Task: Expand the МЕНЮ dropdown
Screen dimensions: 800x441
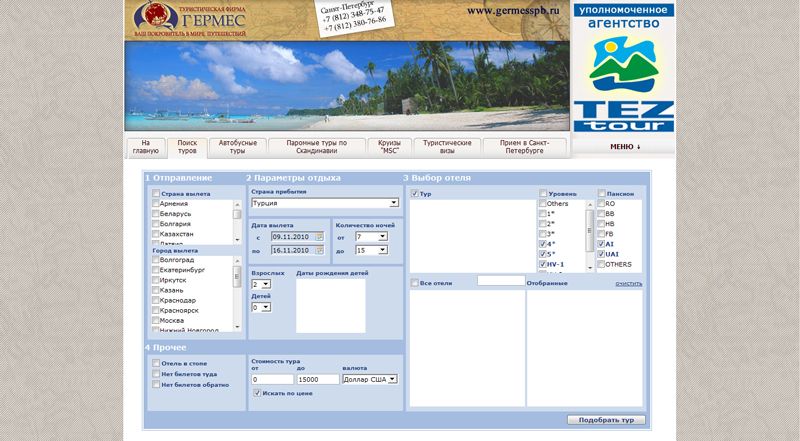Action: point(624,146)
